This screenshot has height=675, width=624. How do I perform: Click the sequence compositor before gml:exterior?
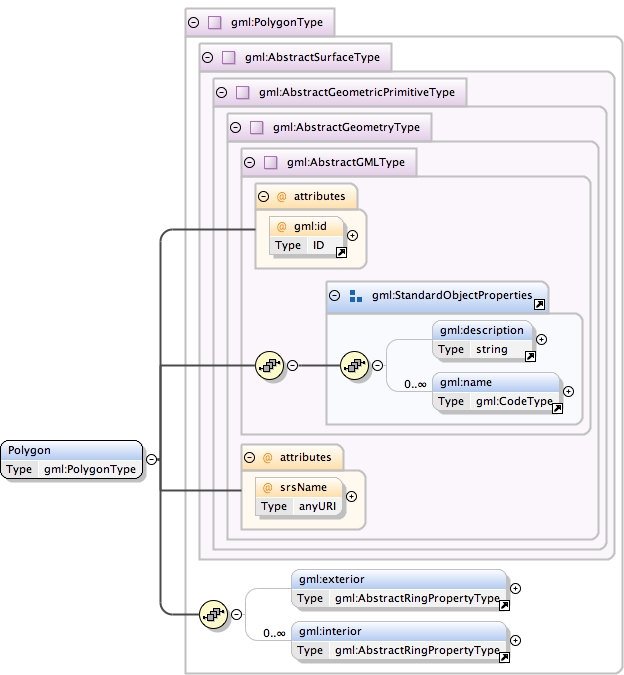[x=213, y=614]
